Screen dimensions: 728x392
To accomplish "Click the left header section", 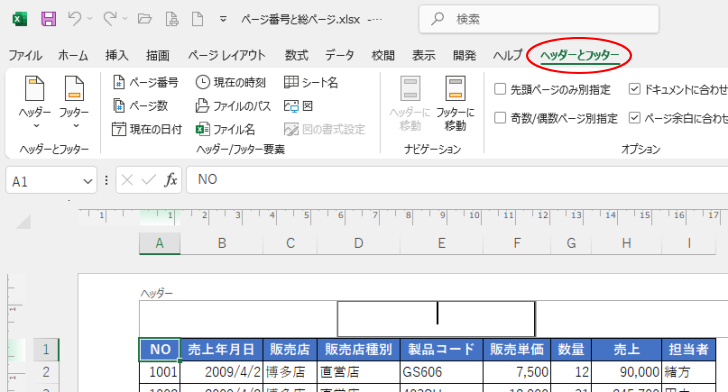I will 238,319.
